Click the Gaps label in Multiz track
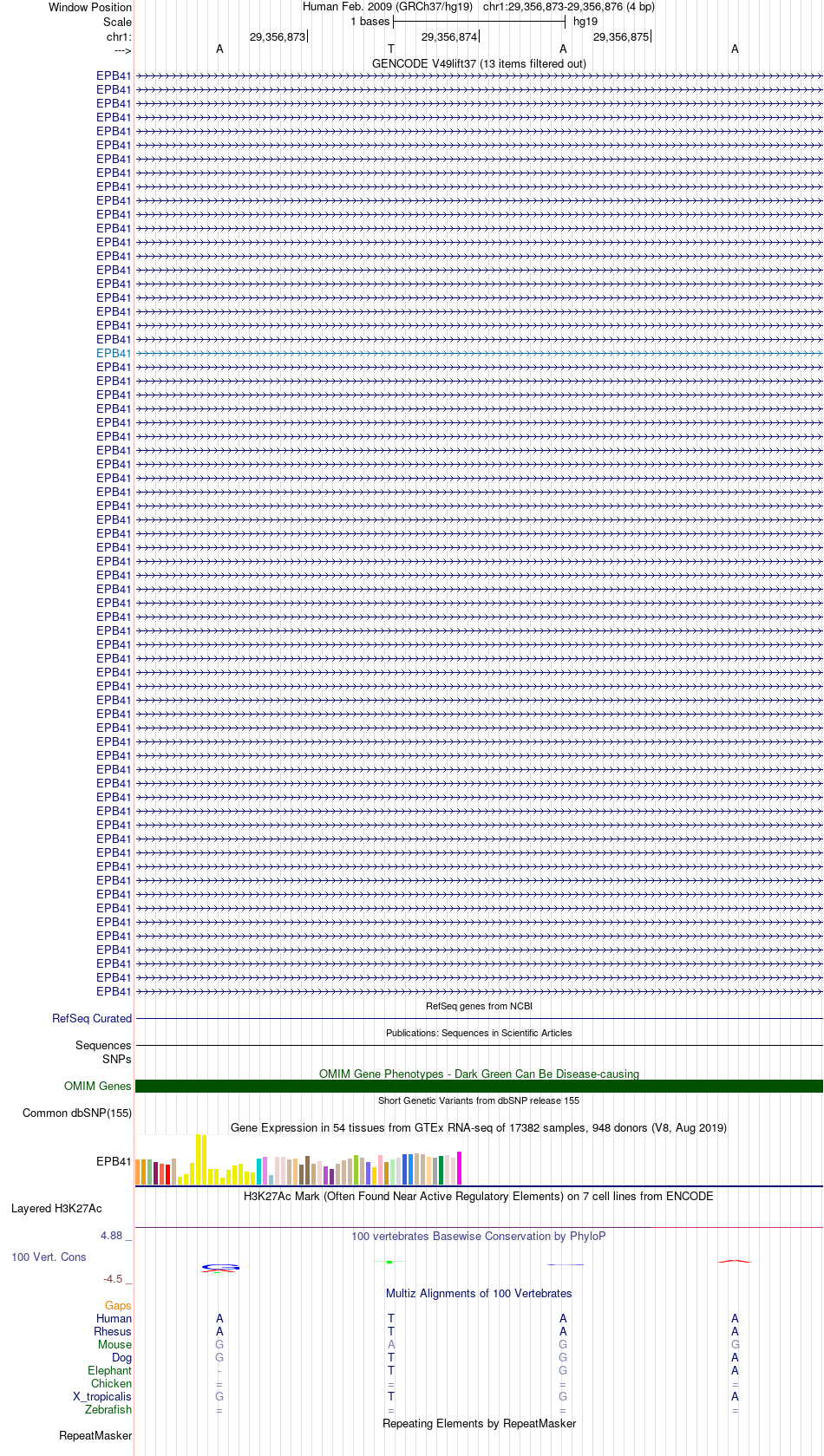Image resolution: width=824 pixels, height=1456 pixels. [118, 1305]
